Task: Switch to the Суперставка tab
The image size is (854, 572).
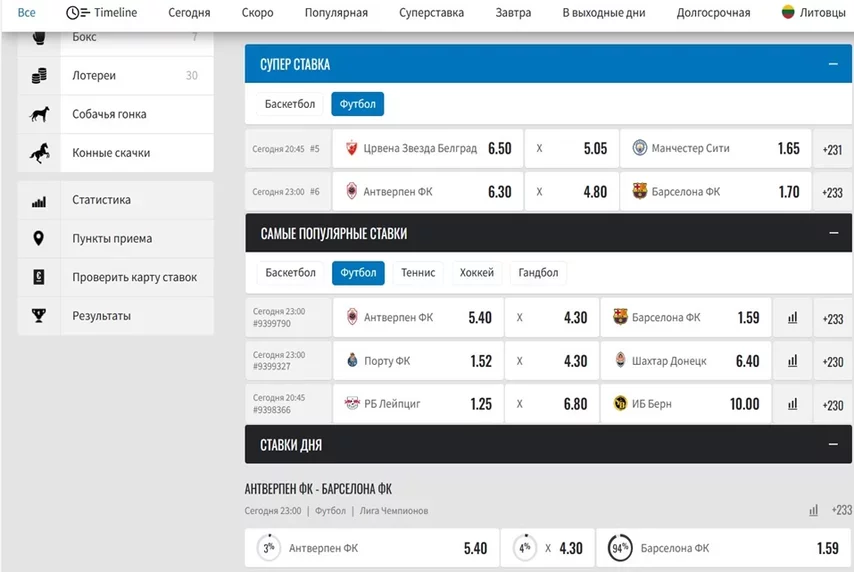Action: point(431,13)
